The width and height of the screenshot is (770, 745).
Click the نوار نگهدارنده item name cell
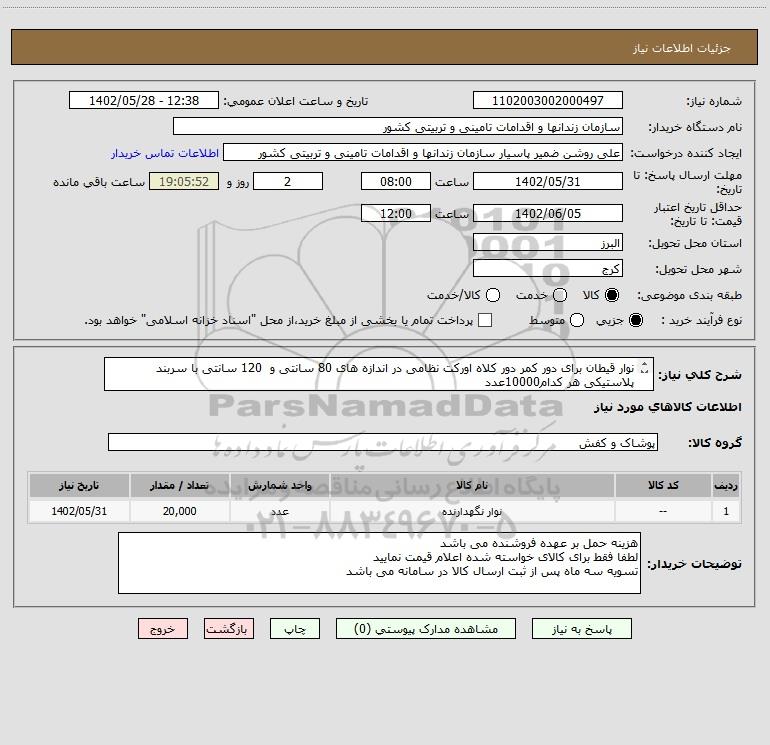472,511
